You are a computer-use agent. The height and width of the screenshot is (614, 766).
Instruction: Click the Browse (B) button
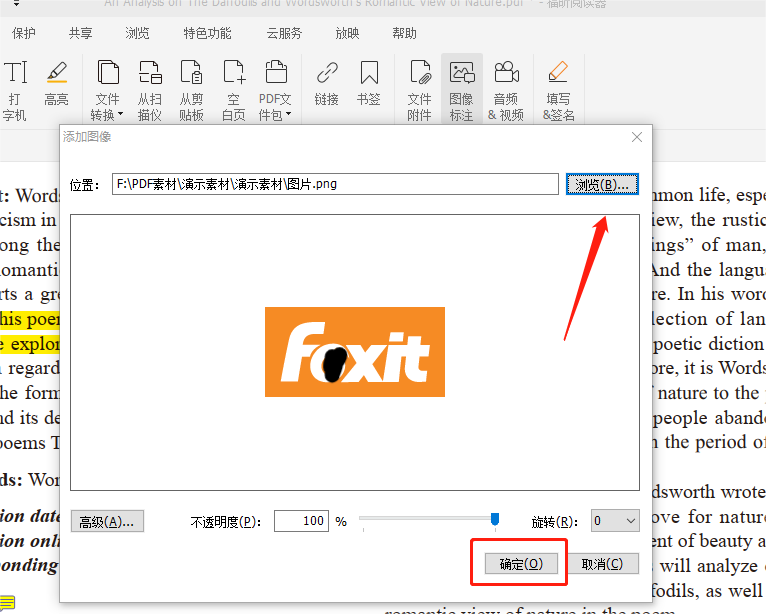[602, 184]
